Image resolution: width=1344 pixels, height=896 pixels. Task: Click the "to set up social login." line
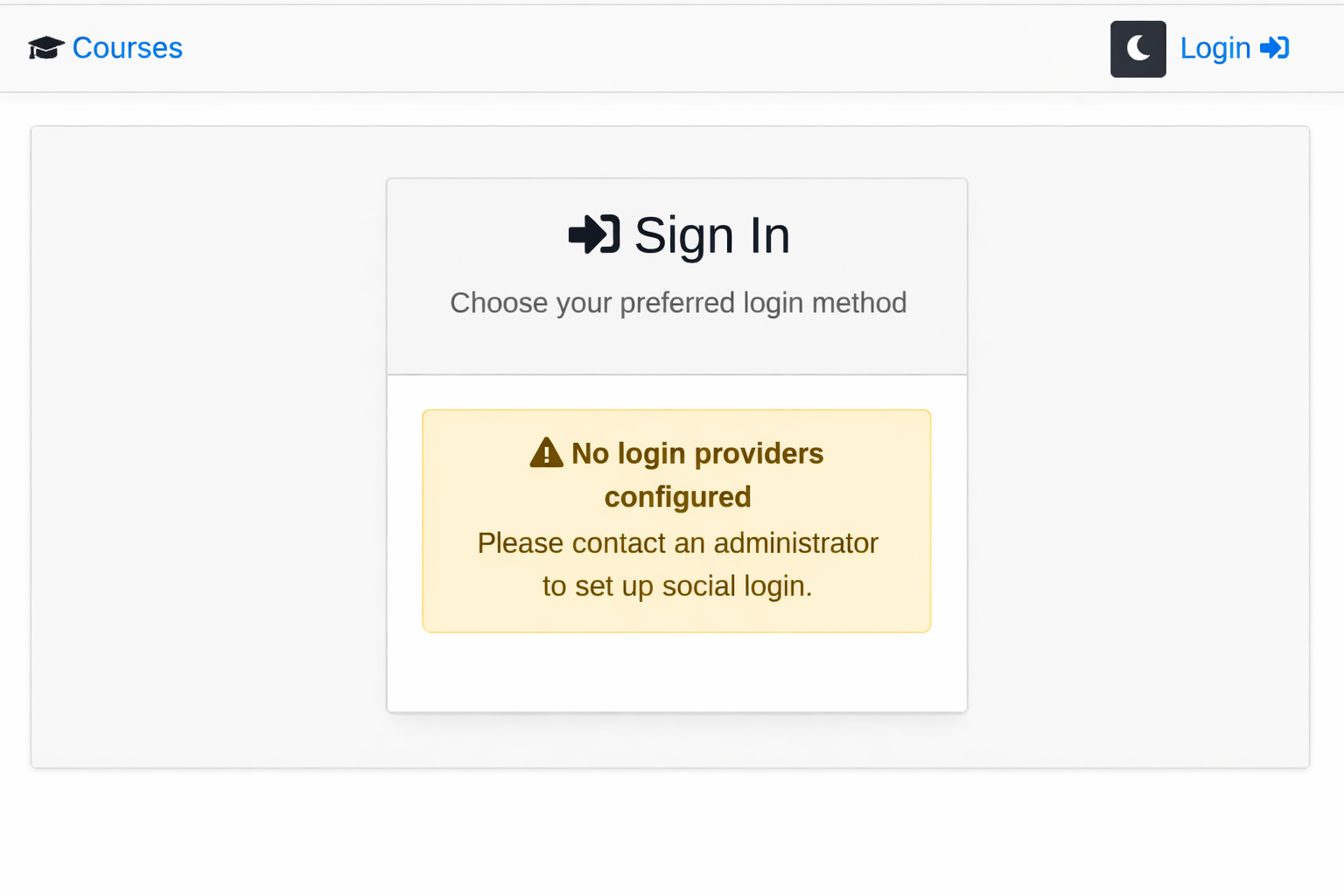coord(677,586)
